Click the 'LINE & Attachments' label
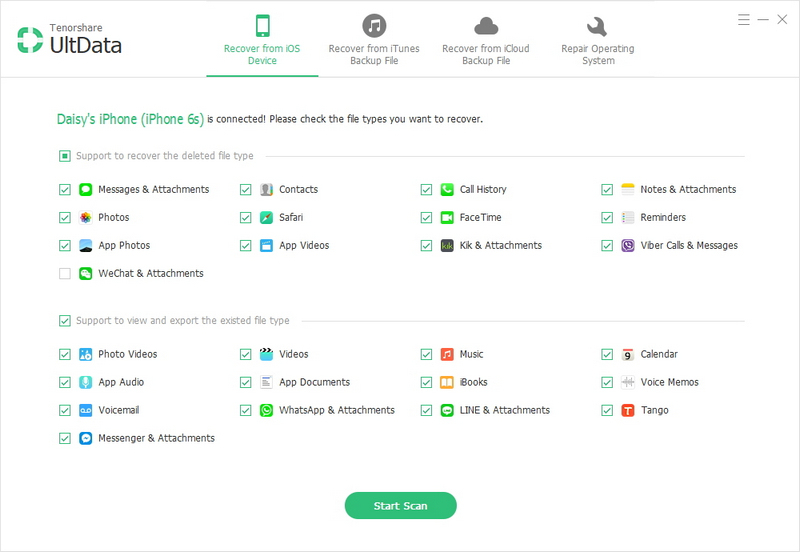 505,410
